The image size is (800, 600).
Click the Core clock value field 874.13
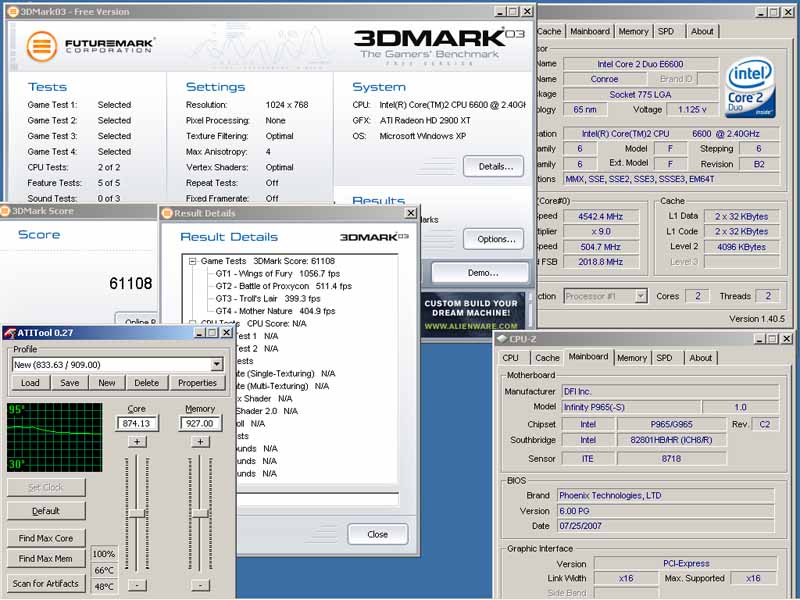pos(137,423)
